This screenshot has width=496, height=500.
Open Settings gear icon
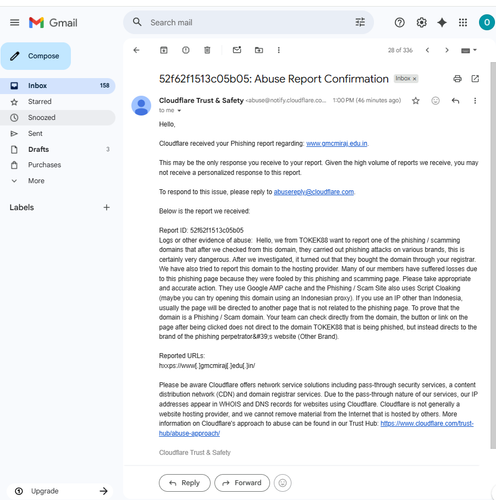(421, 22)
